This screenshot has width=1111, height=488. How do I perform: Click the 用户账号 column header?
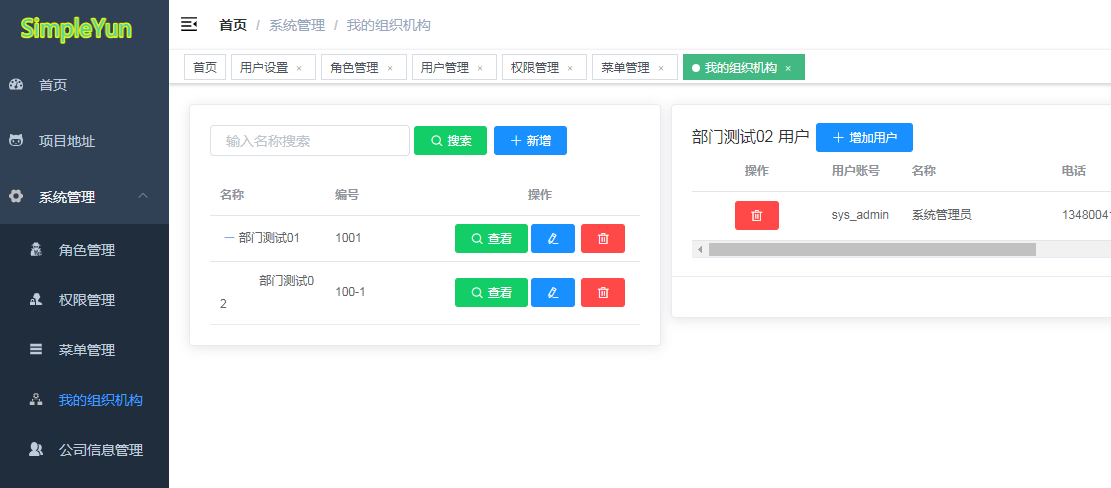pyautogui.click(x=855, y=171)
